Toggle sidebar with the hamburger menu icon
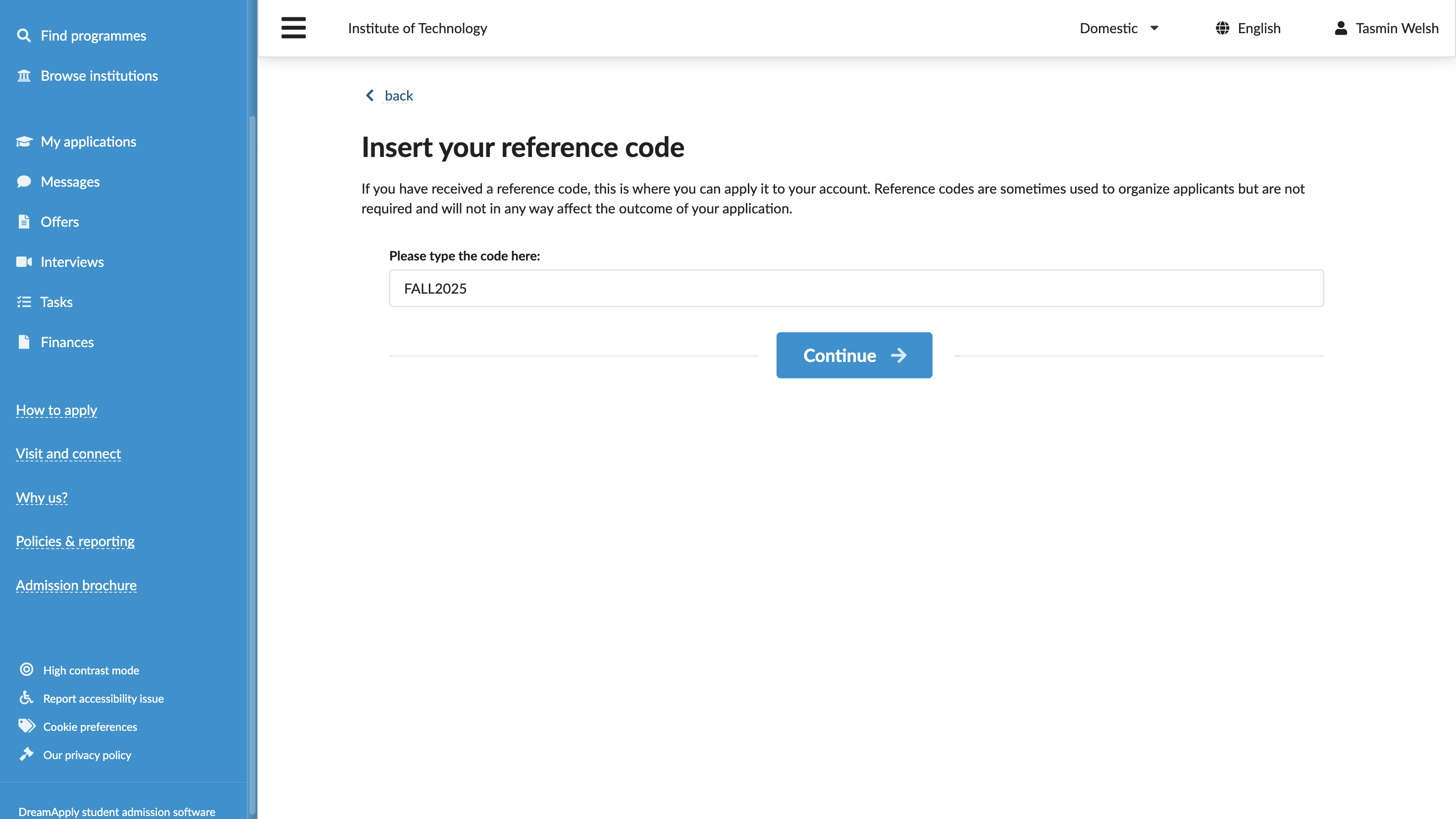 293,28
